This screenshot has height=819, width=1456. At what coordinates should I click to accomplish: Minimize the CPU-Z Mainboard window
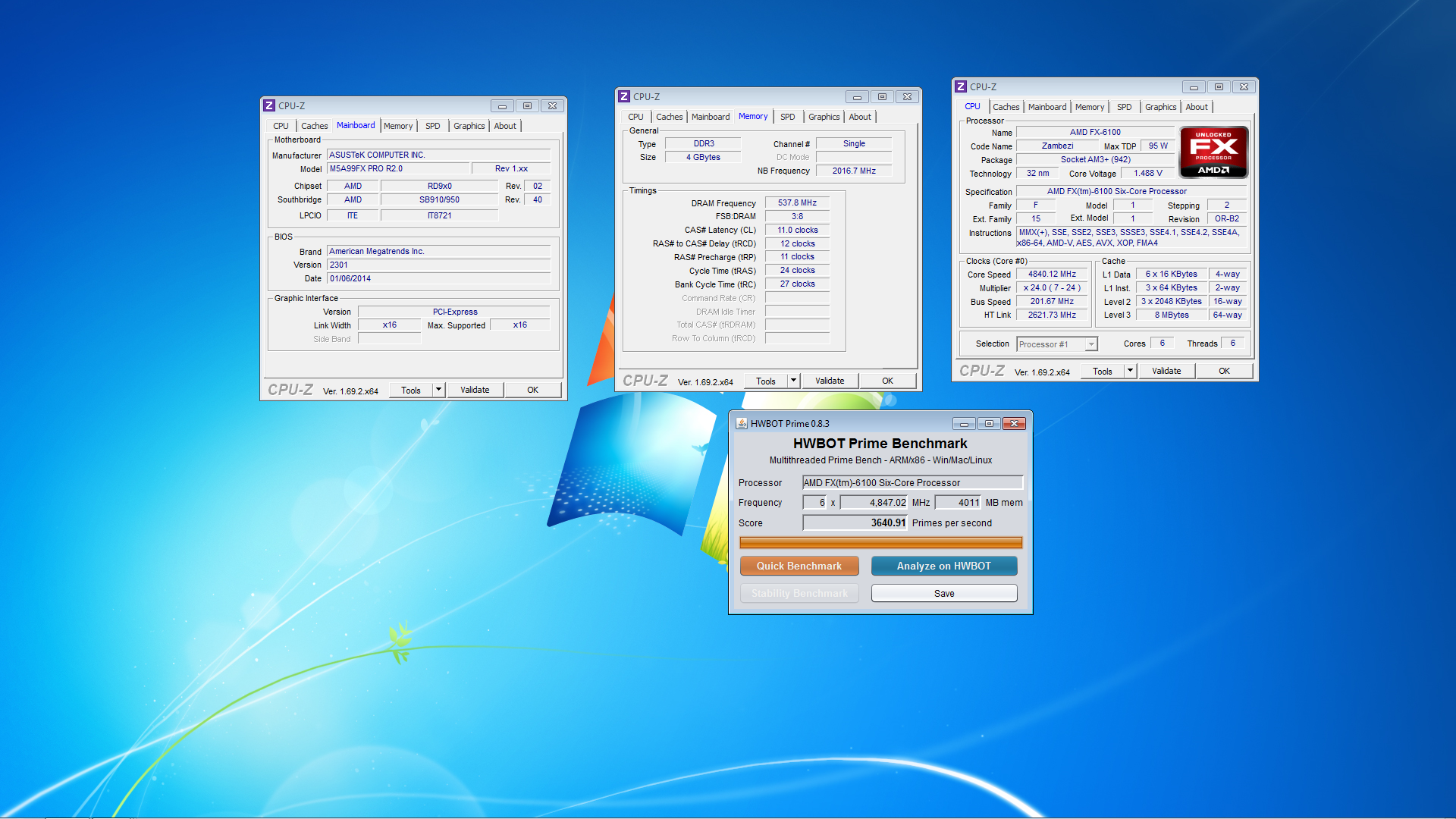point(502,106)
